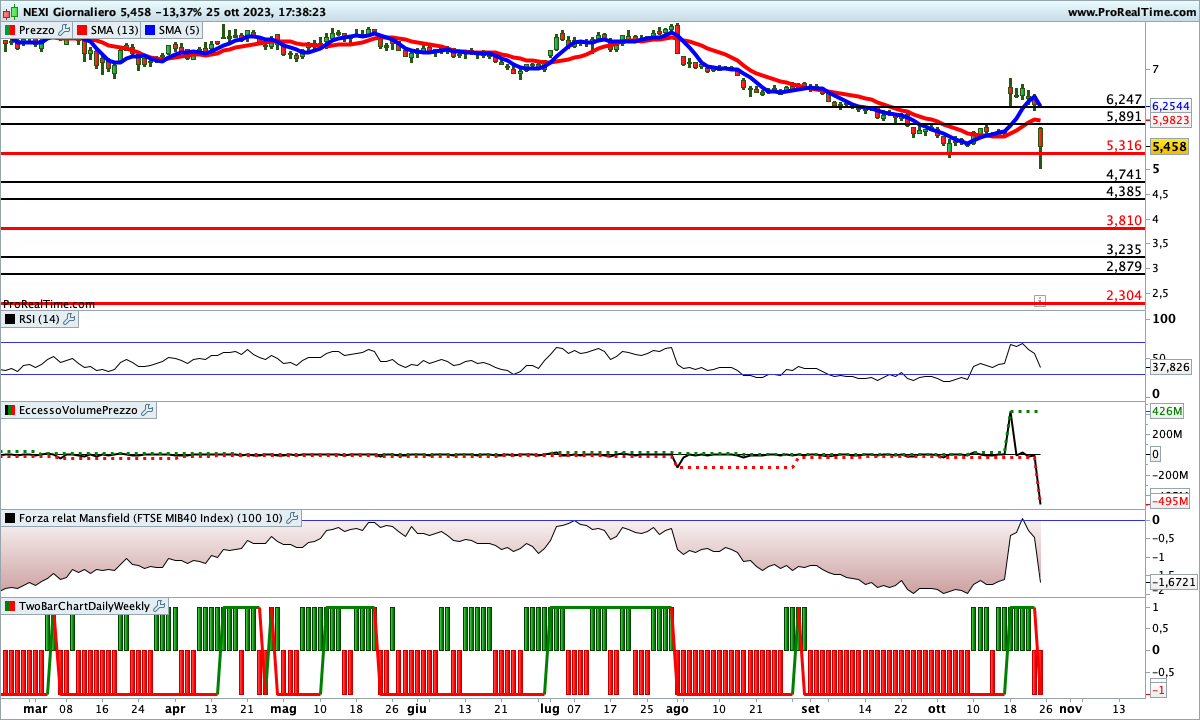Click the red 5,9823 SMA value tag
The image size is (1200, 720).
[1171, 120]
